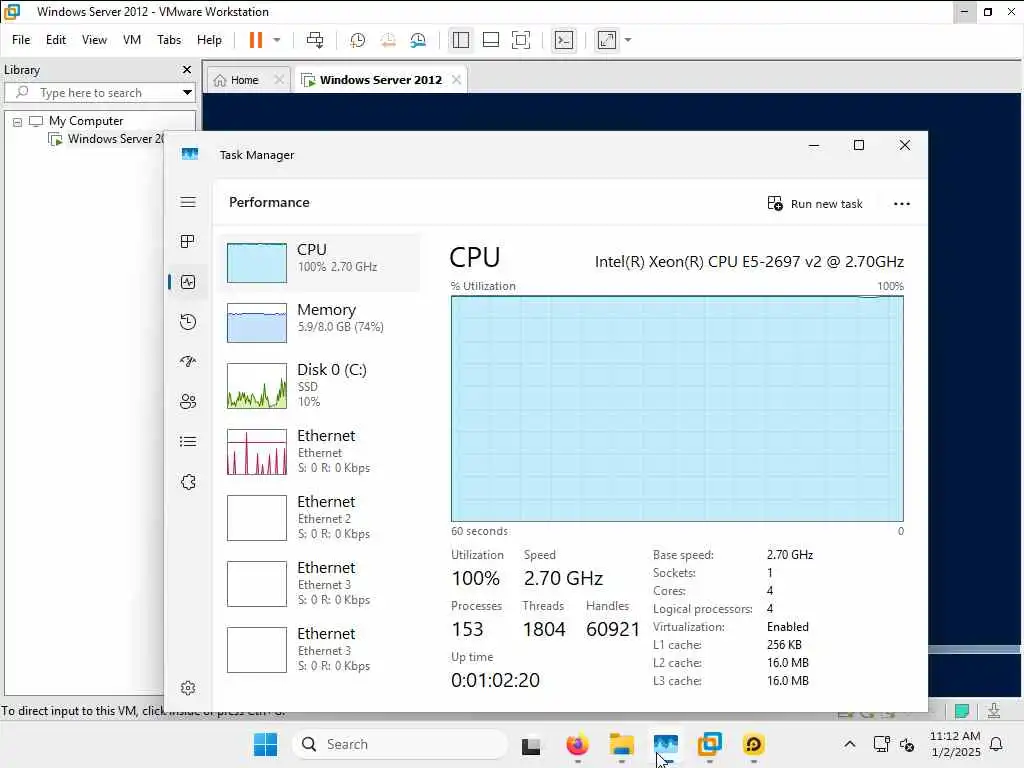
Task: Open Users page in Task Manager sidebar
Action: (x=188, y=402)
